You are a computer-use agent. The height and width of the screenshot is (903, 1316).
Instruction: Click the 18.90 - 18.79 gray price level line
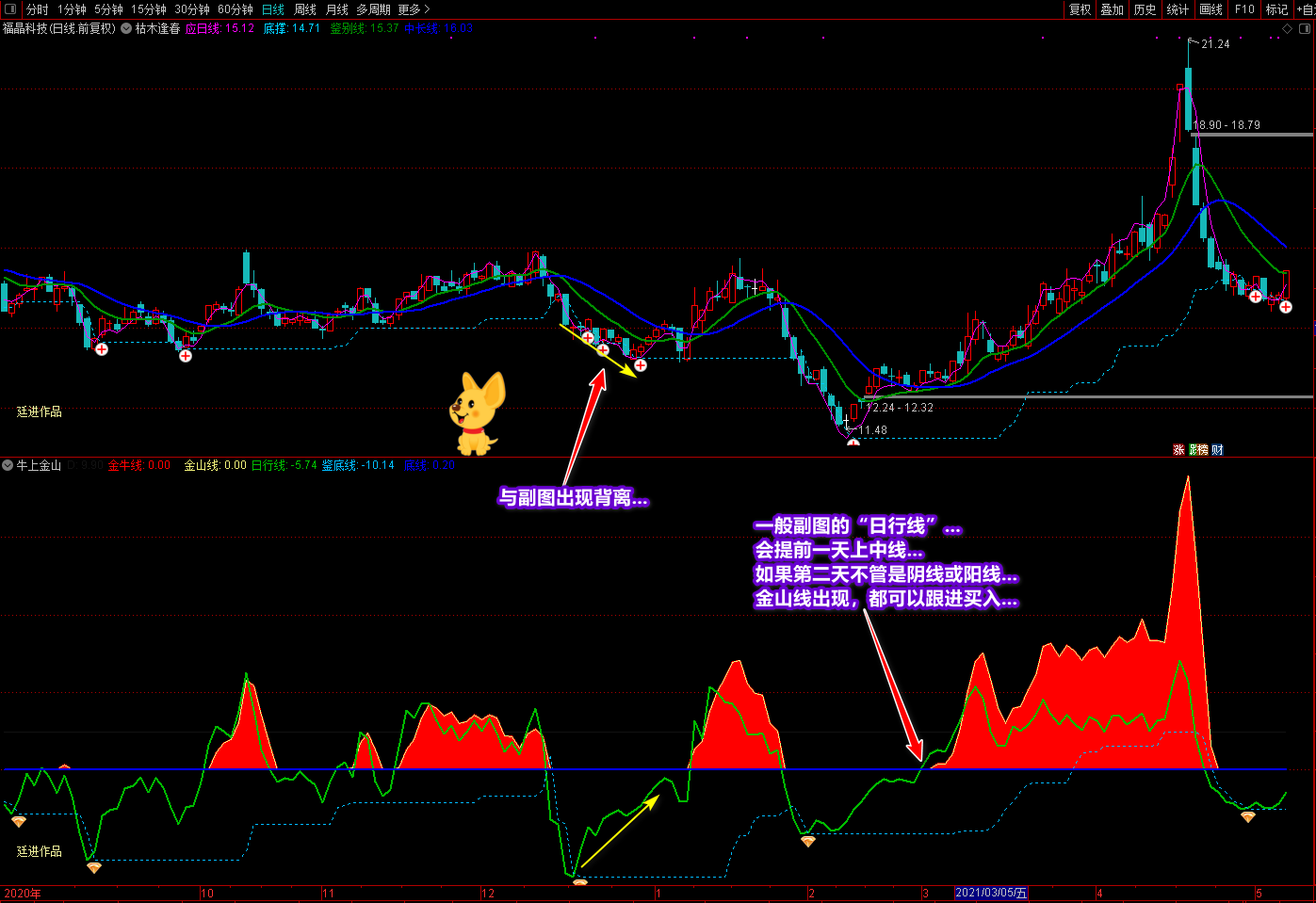[1253, 135]
